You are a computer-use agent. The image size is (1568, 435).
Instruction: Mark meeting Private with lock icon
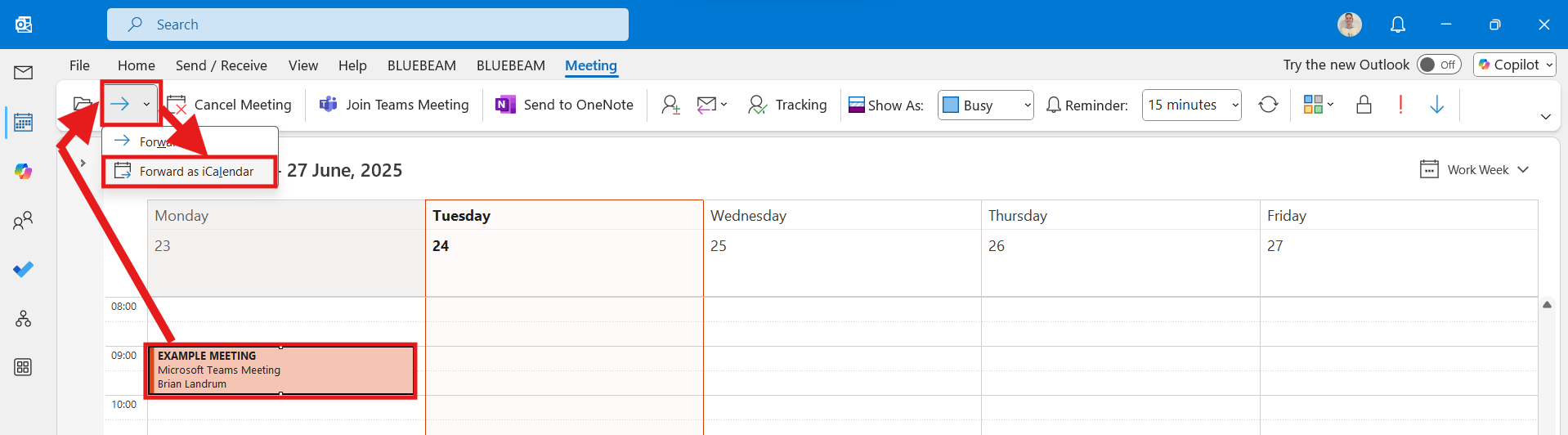coord(1364,105)
